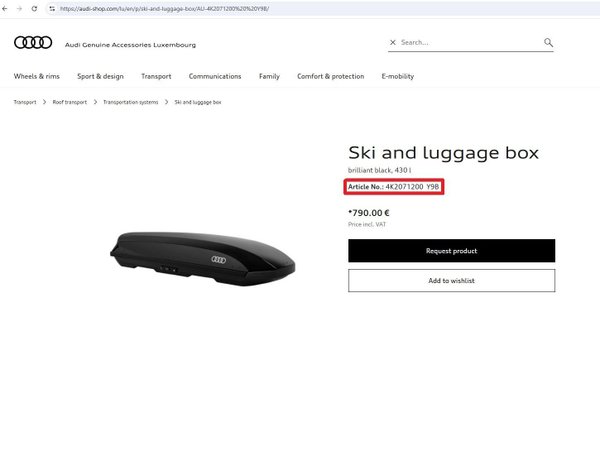Reload the page with refresh icon
600x456 pixels.
click(x=34, y=8)
